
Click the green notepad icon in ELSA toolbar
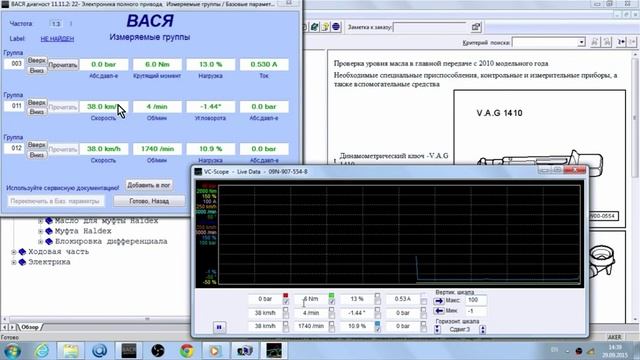[314, 27]
